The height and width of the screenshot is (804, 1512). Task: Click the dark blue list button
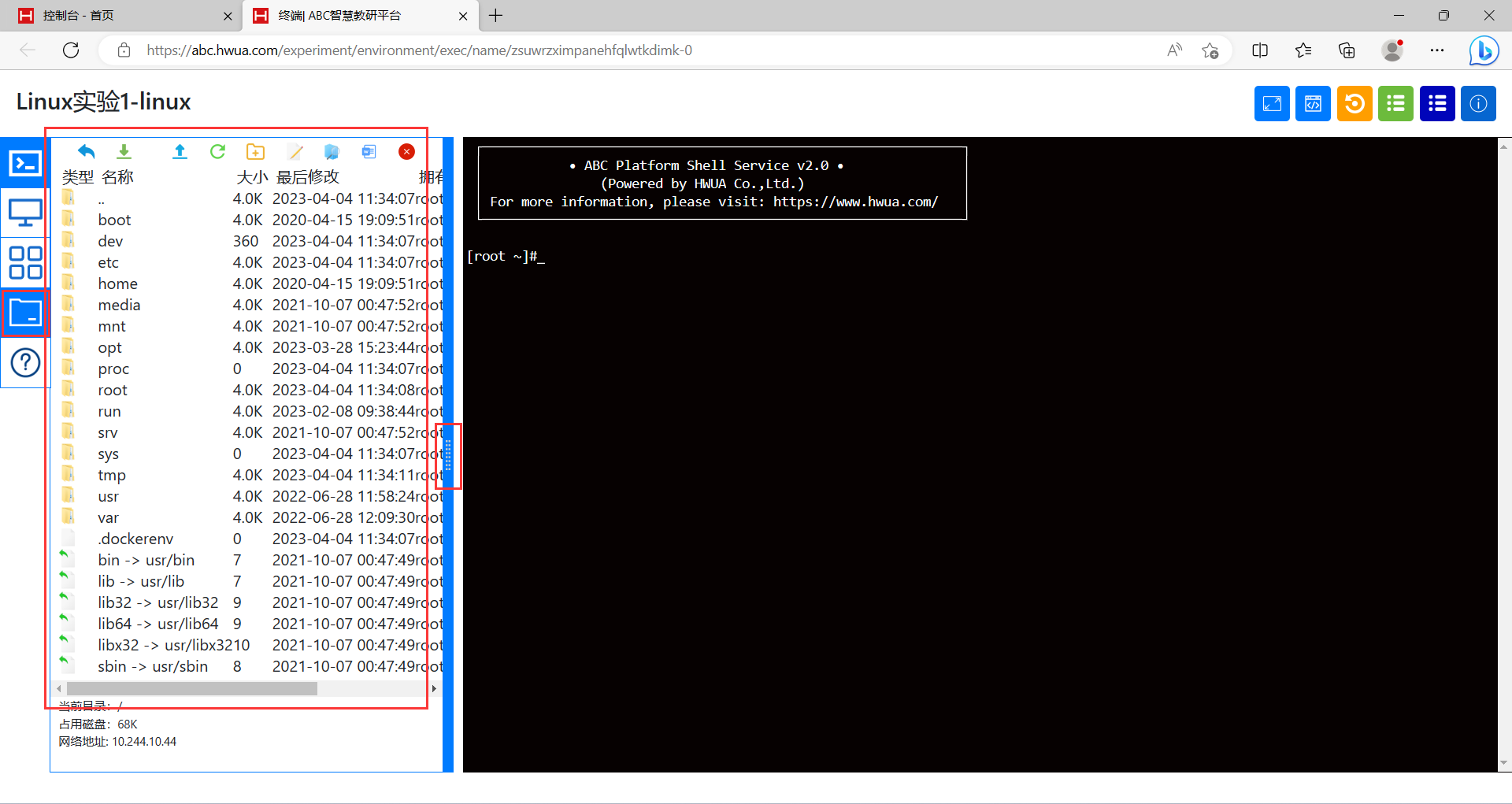point(1437,103)
